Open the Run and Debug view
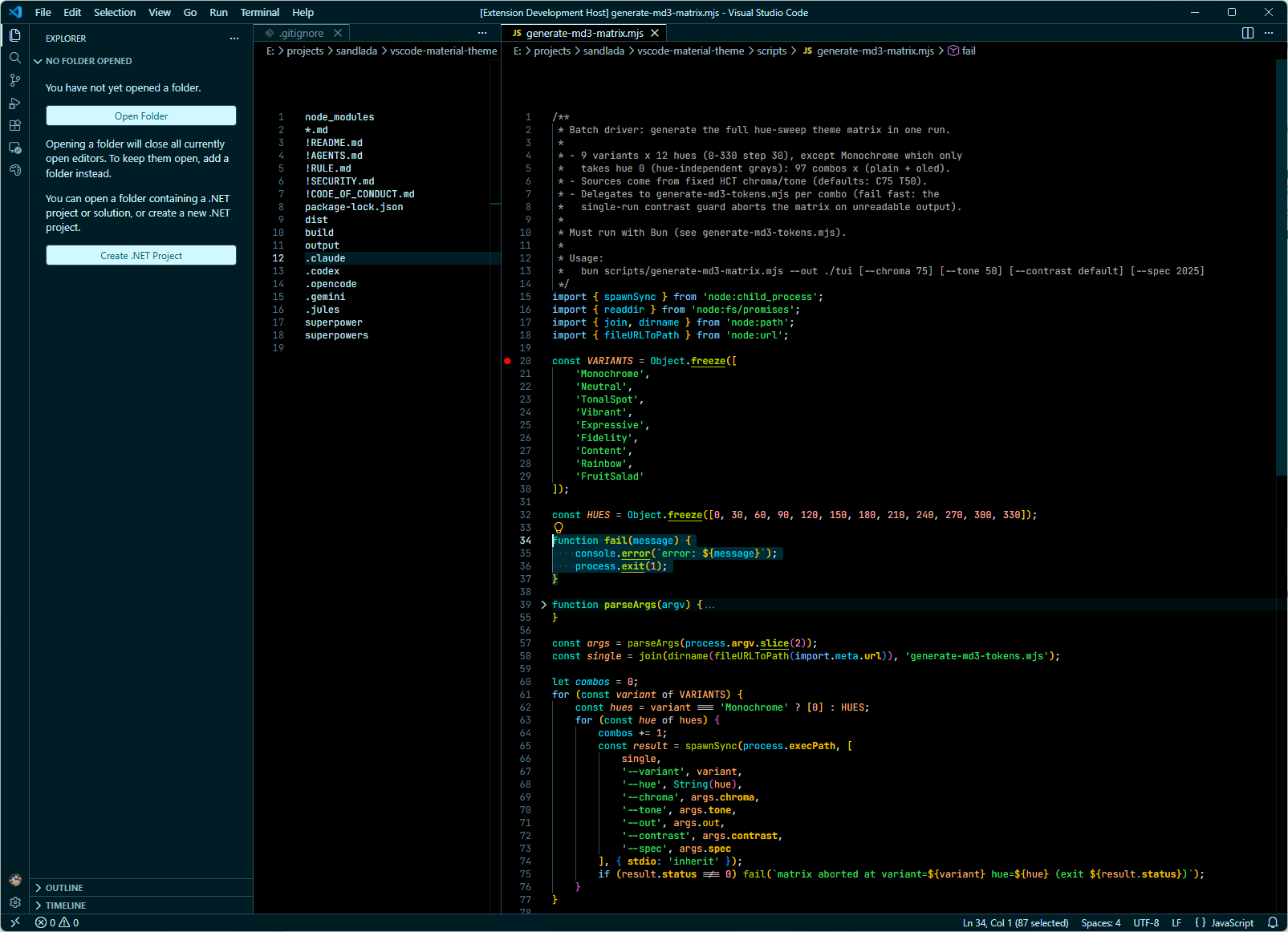Image resolution: width=1288 pixels, height=932 pixels. (x=14, y=103)
